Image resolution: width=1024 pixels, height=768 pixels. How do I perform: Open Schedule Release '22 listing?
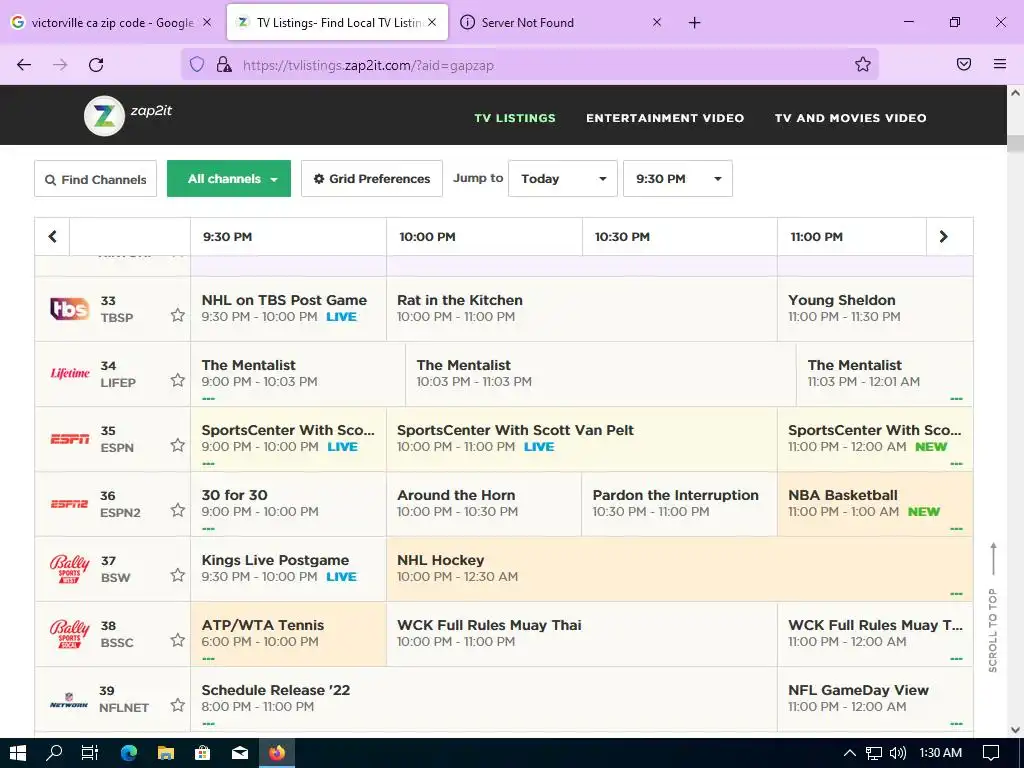coord(483,698)
